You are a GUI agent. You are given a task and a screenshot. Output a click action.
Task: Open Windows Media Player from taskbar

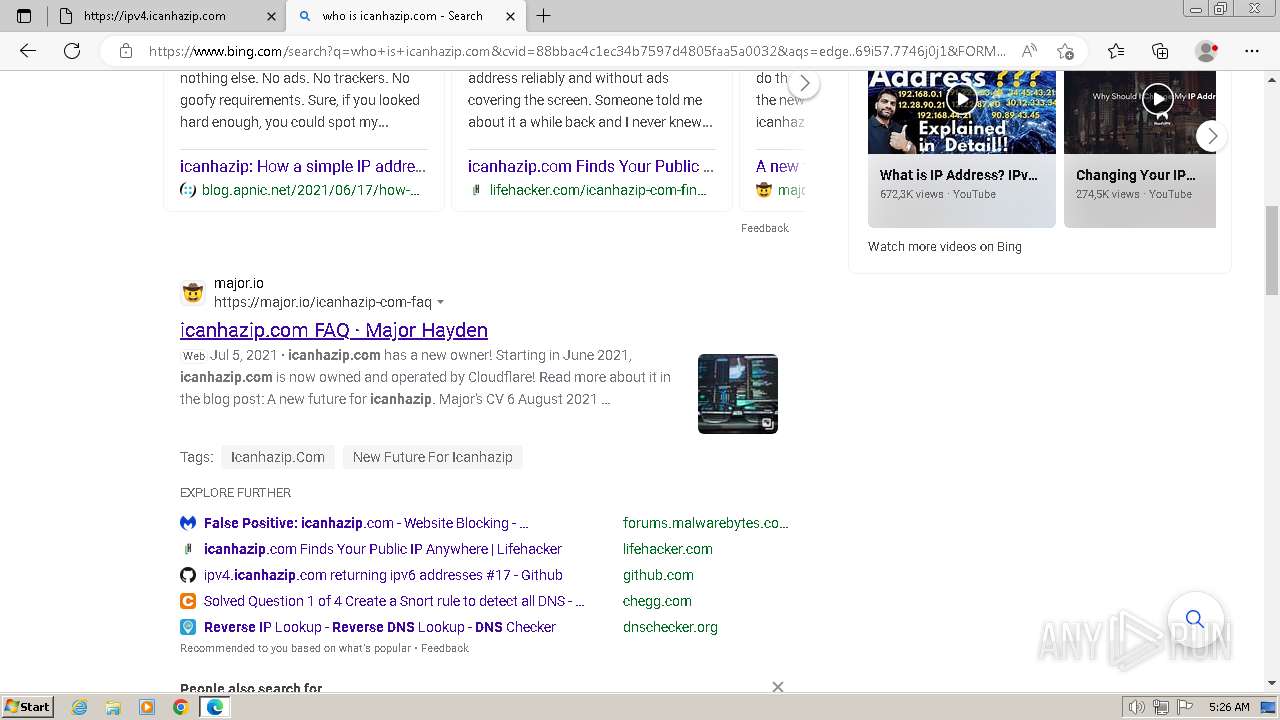pos(147,707)
